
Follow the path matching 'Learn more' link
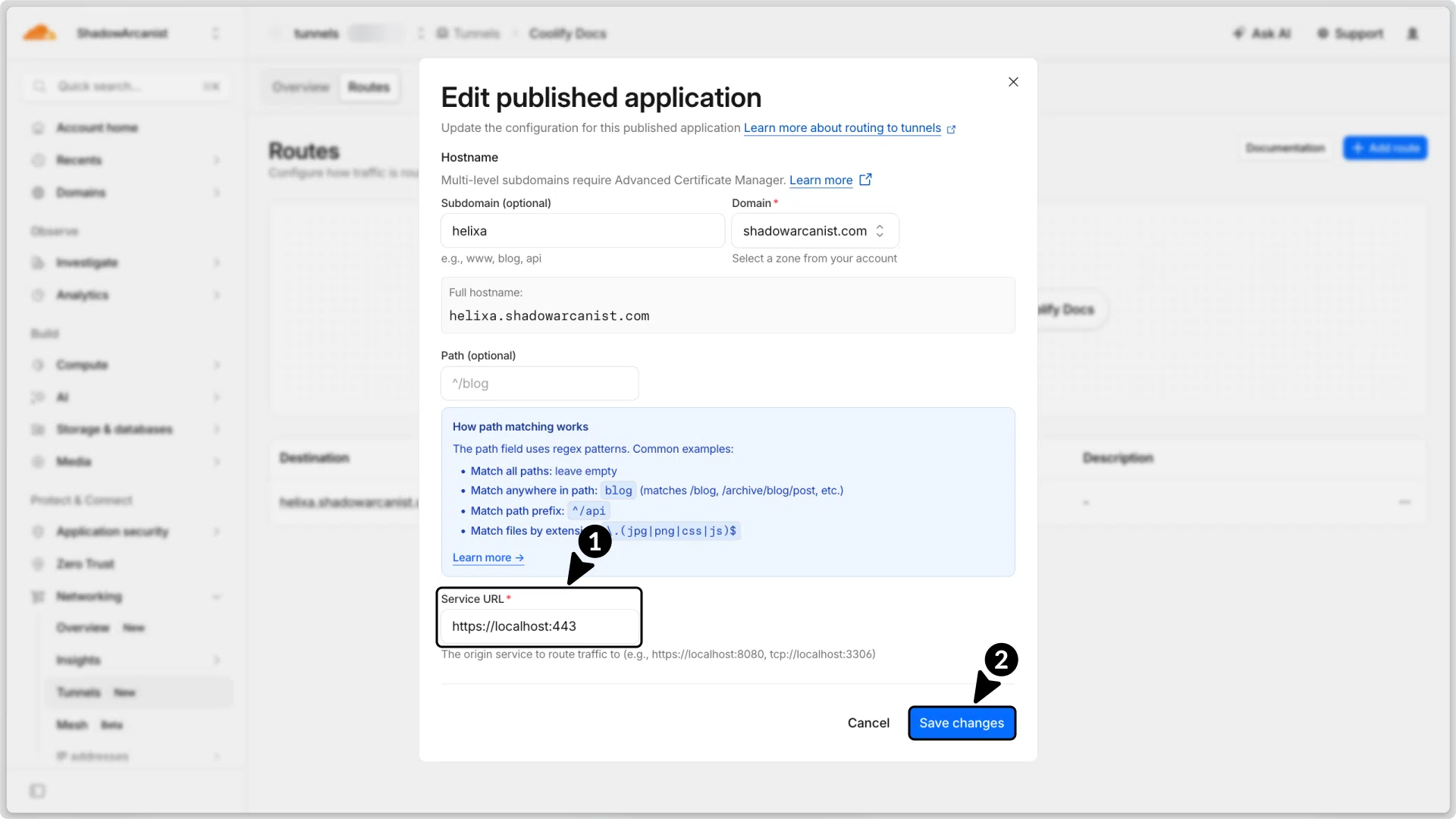[x=488, y=557]
